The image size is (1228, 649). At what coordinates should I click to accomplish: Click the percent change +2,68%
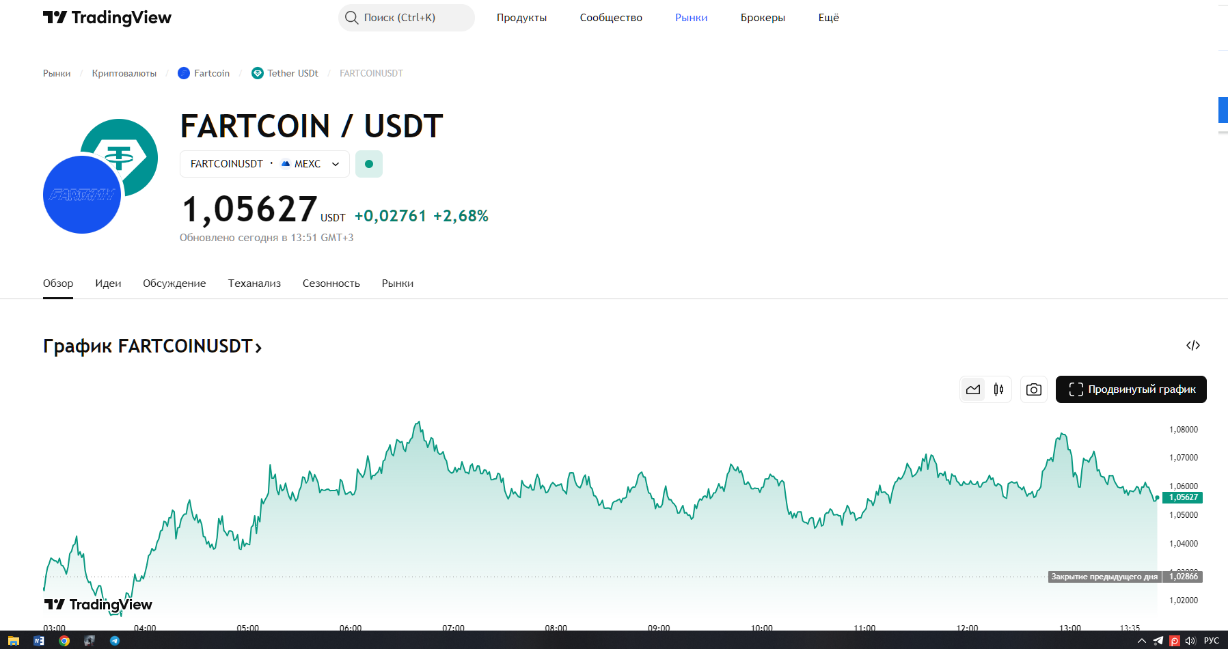coord(461,216)
